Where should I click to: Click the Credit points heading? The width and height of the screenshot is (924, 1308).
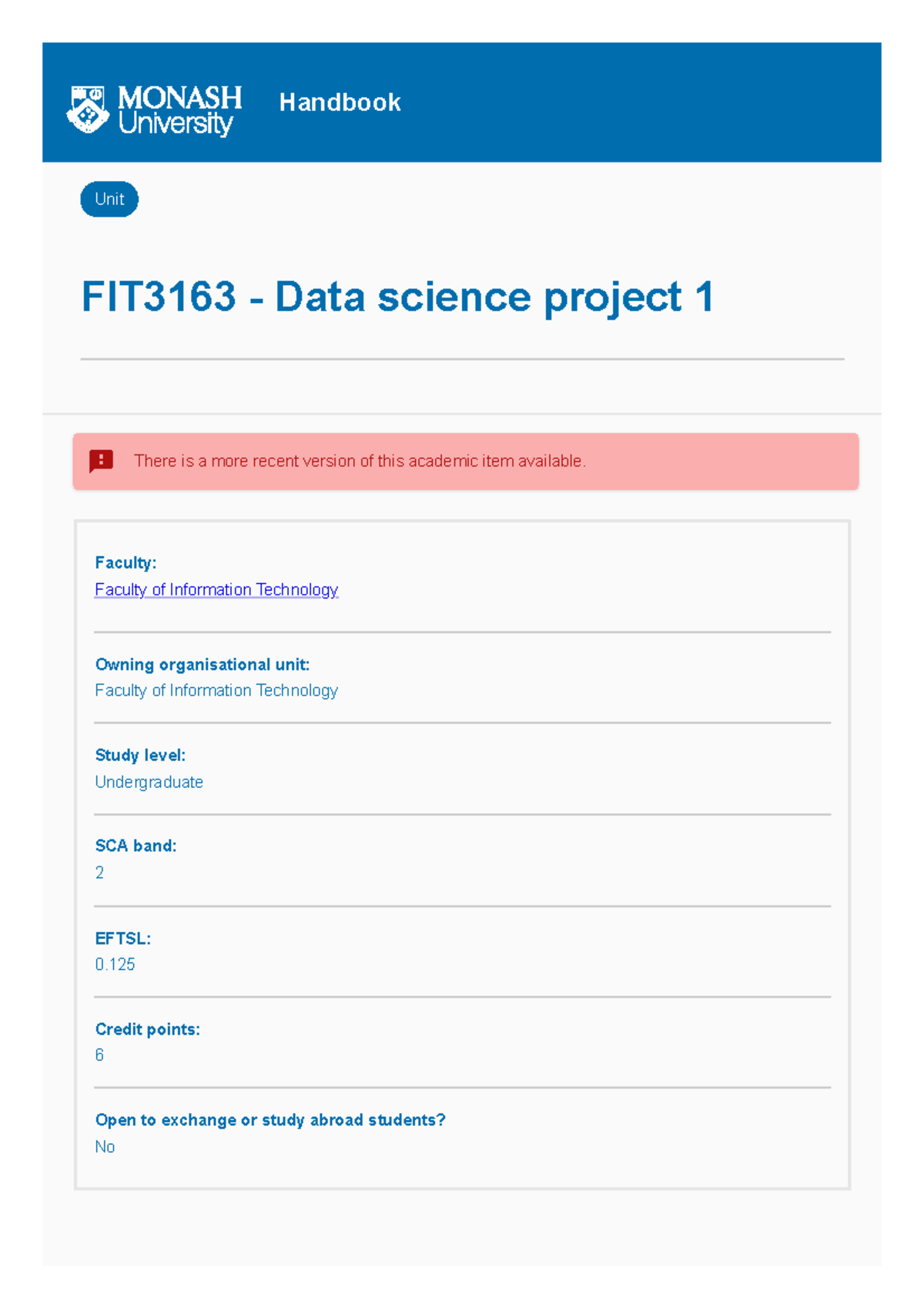(x=147, y=1028)
